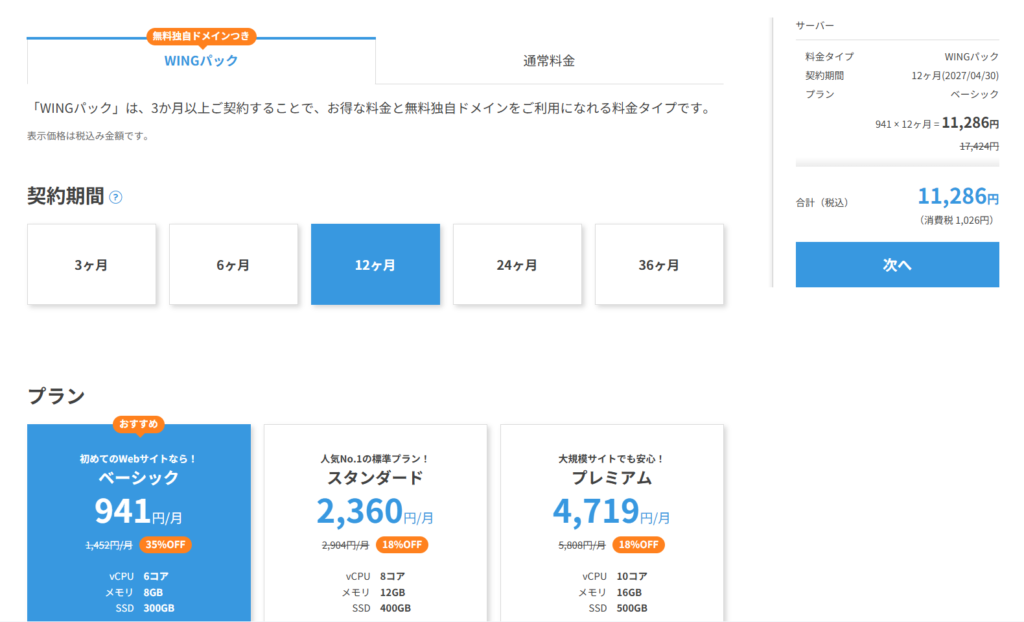This screenshot has width=1024, height=622.
Task: Click the 人気No.1の標準プラン！ tagline
Action: tap(375, 459)
